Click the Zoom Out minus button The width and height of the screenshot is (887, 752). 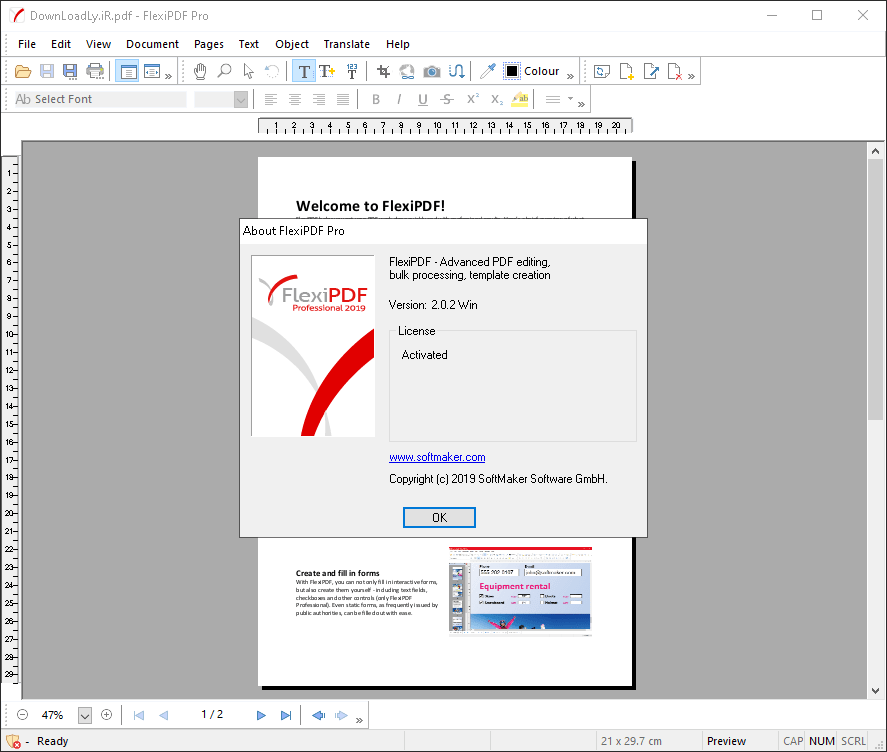pos(23,715)
